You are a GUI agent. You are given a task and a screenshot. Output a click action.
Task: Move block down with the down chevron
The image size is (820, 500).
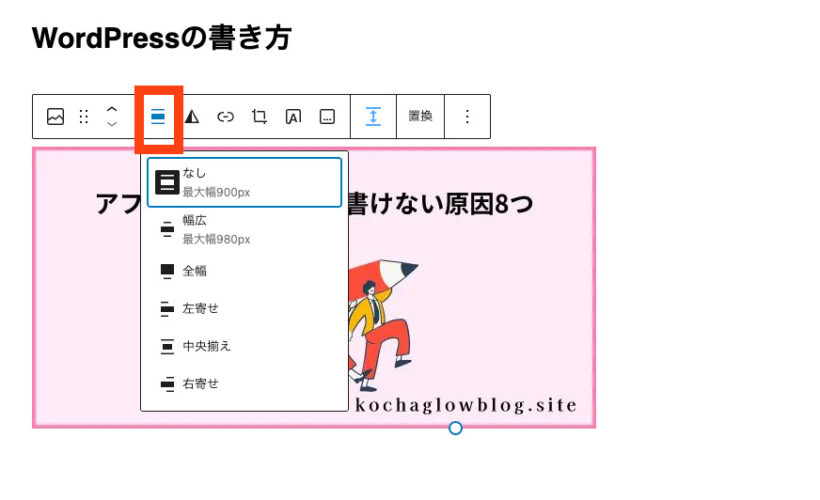(x=112, y=124)
